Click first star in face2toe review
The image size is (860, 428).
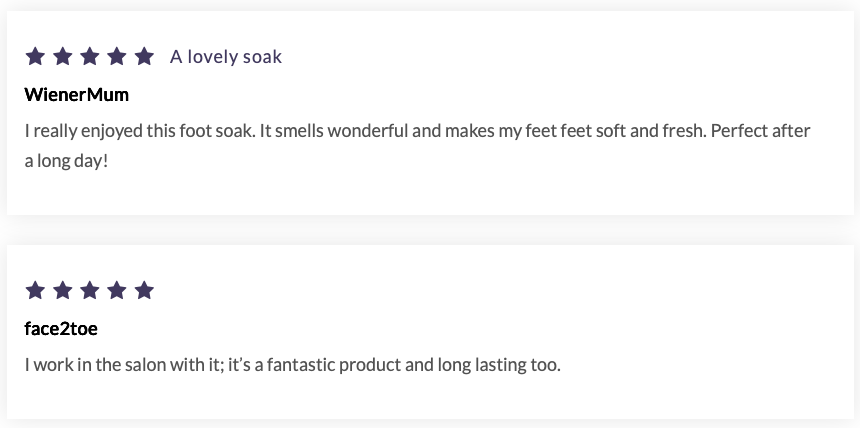[x=35, y=291]
